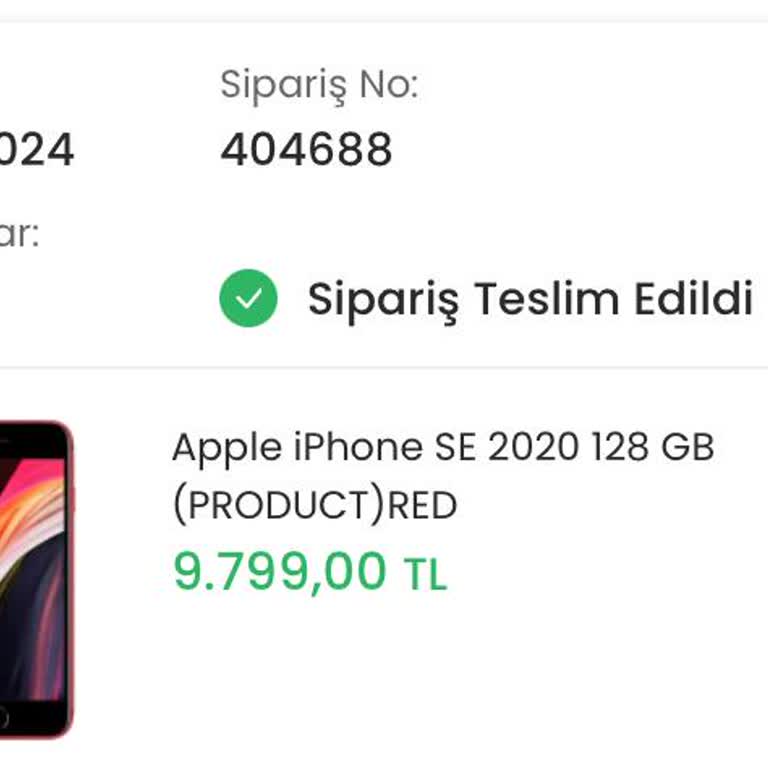Open the Apple iPhone SE 2020 product title
This screenshot has width=768, height=768.
(x=442, y=447)
